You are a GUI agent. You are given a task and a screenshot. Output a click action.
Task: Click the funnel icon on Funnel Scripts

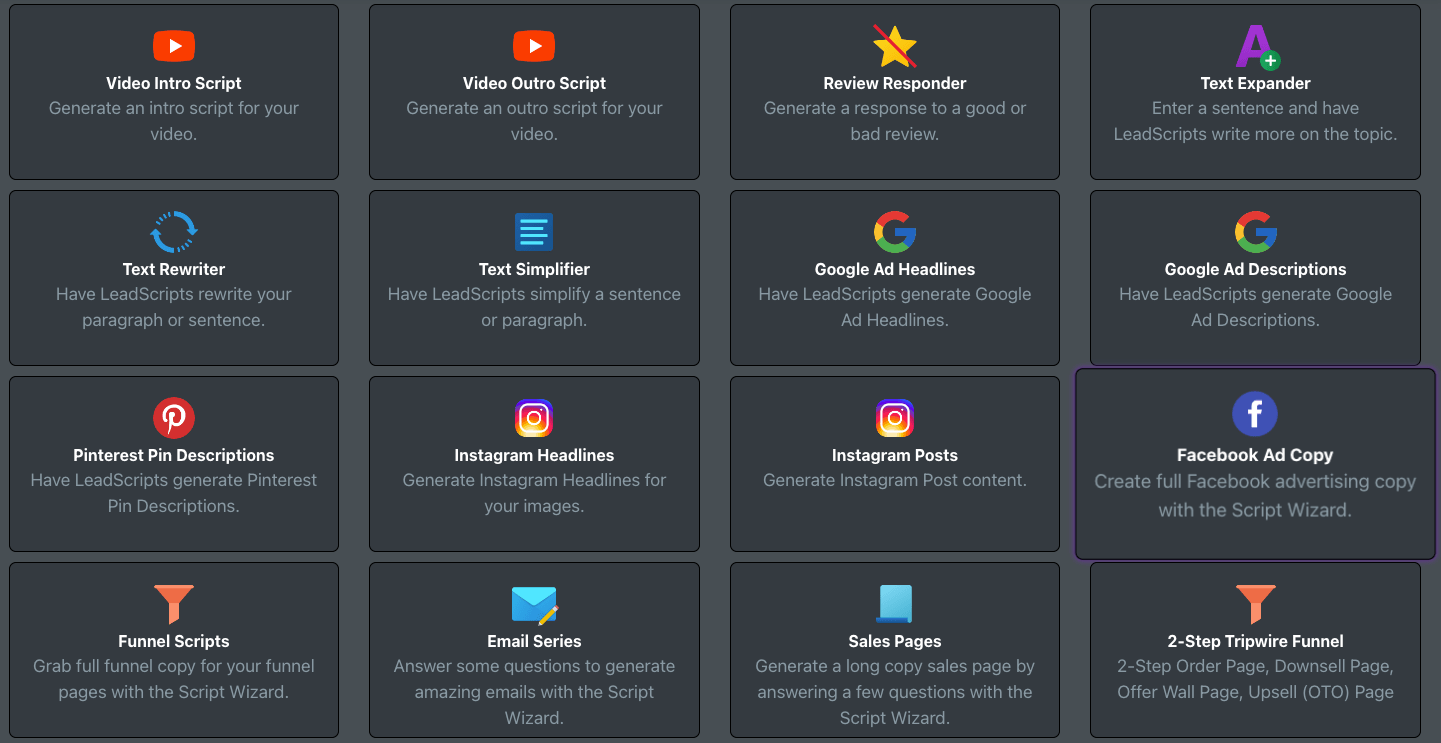click(173, 603)
